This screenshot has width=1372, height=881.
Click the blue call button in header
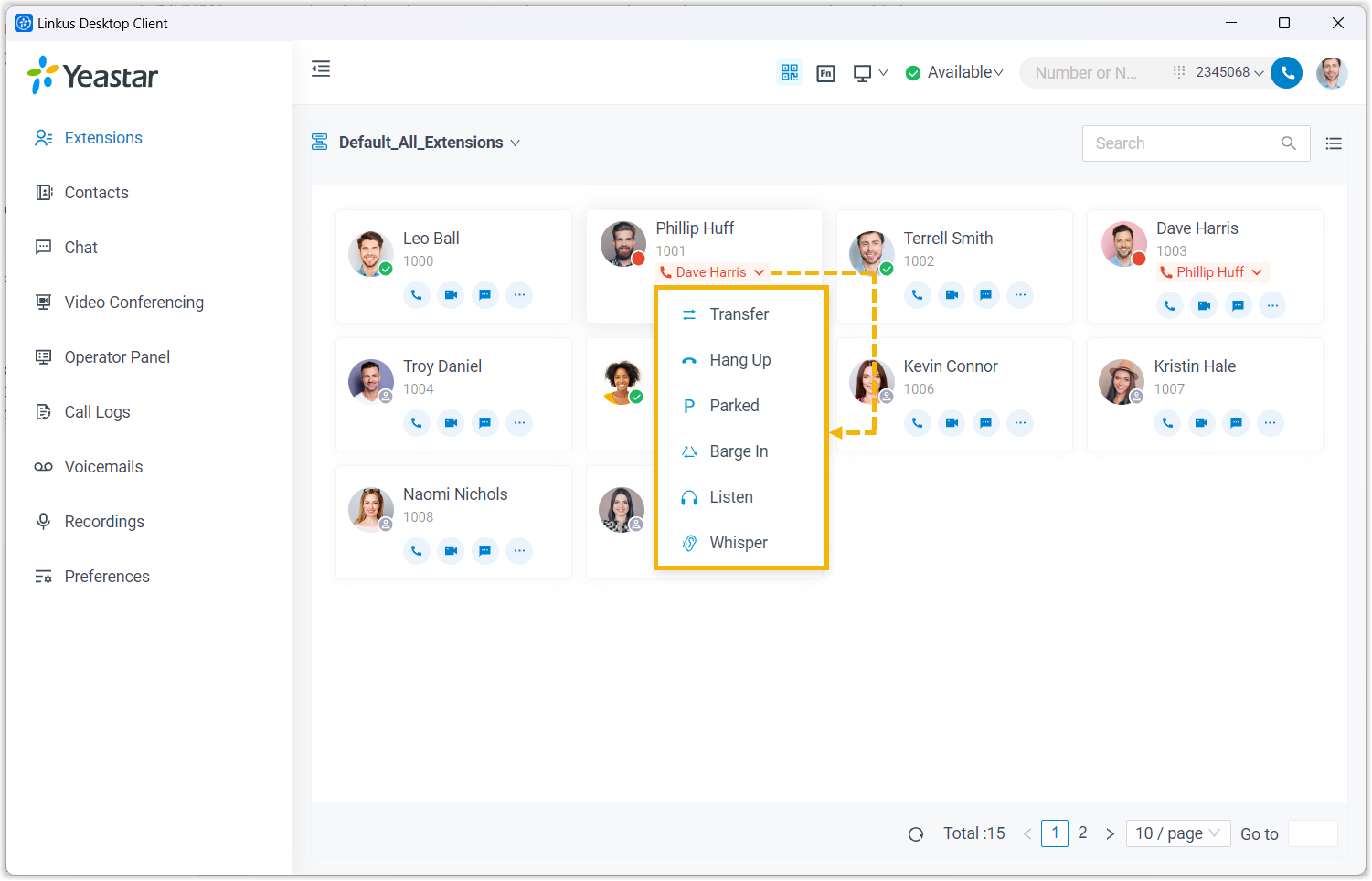pyautogui.click(x=1287, y=73)
